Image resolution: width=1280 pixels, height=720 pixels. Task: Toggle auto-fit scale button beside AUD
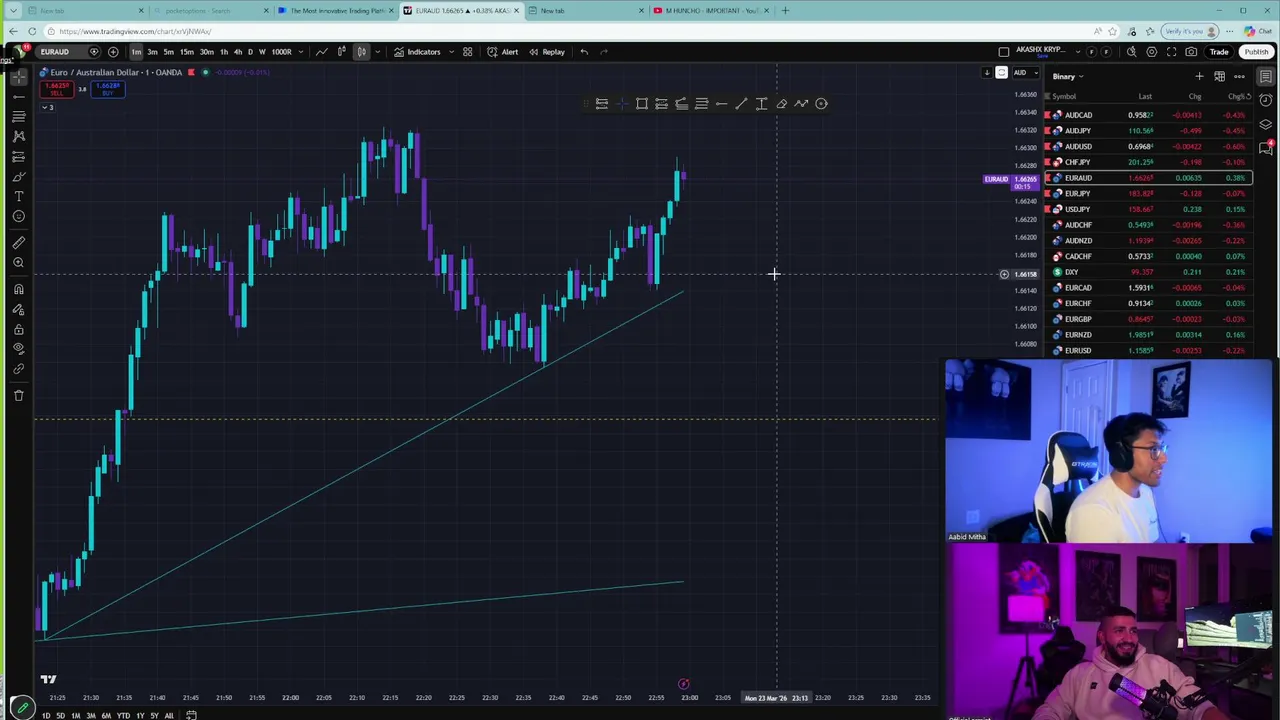point(1001,73)
